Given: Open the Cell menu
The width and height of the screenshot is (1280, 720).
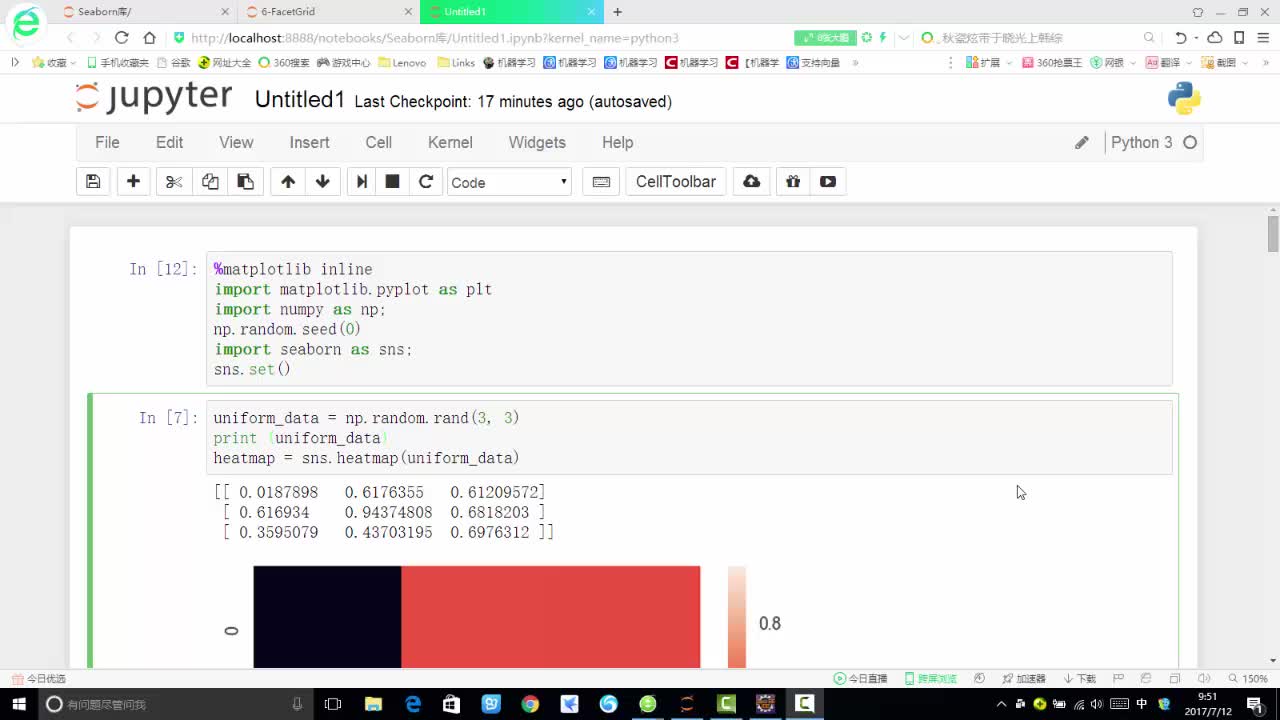Looking at the screenshot, I should [x=378, y=143].
